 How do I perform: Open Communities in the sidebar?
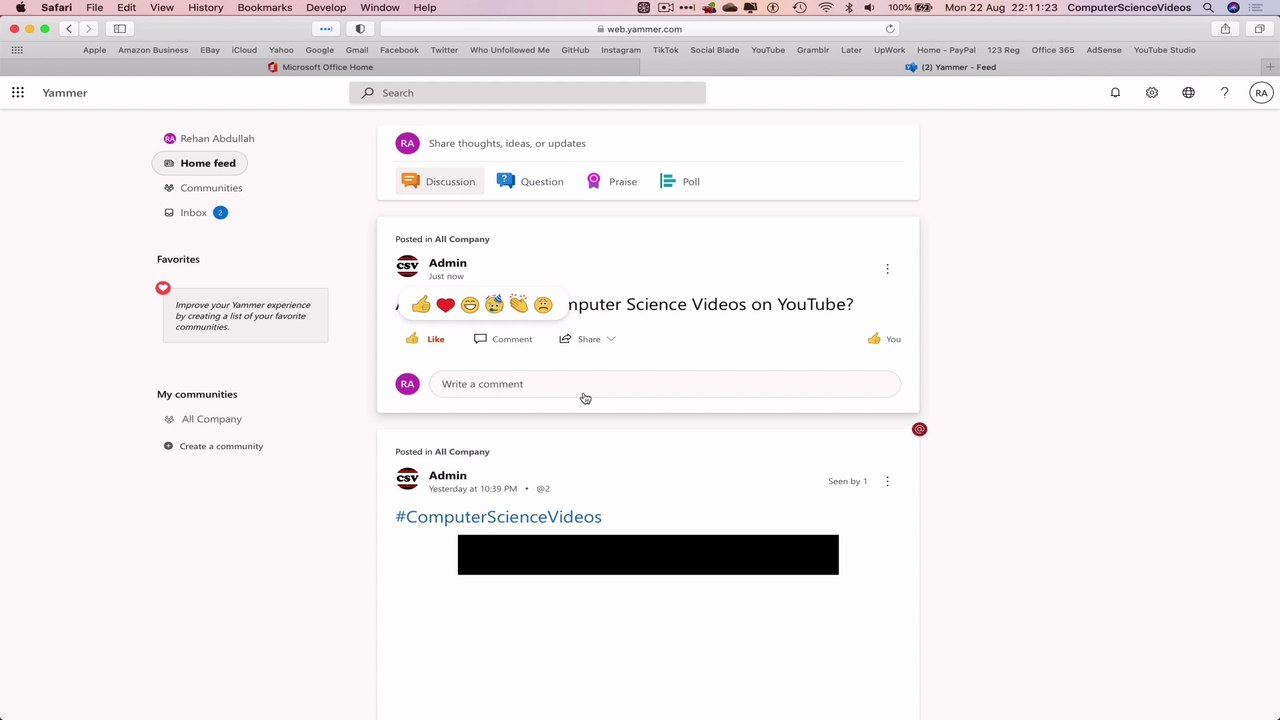(x=204, y=188)
